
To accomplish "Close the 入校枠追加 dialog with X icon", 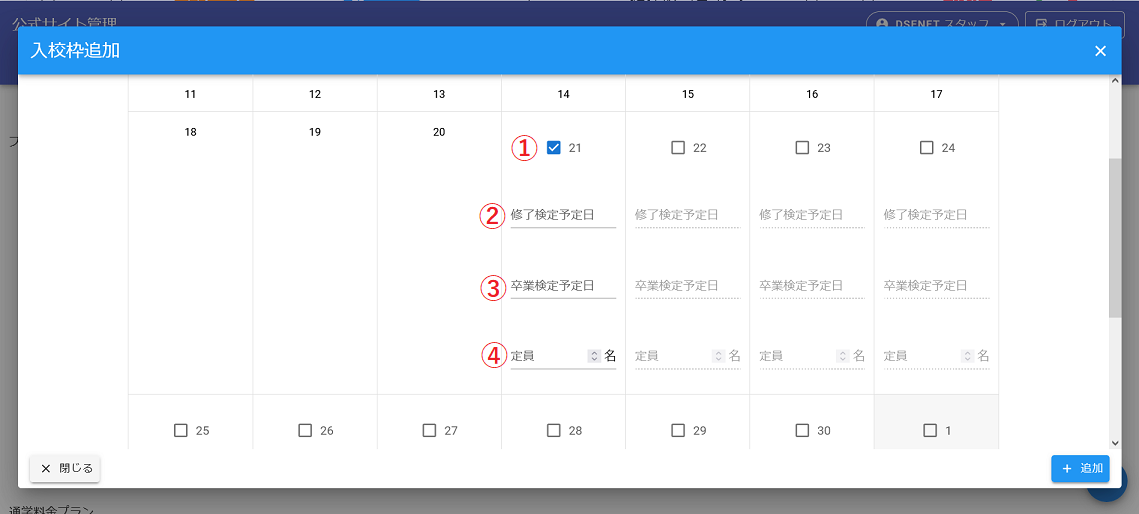I will (x=1100, y=51).
